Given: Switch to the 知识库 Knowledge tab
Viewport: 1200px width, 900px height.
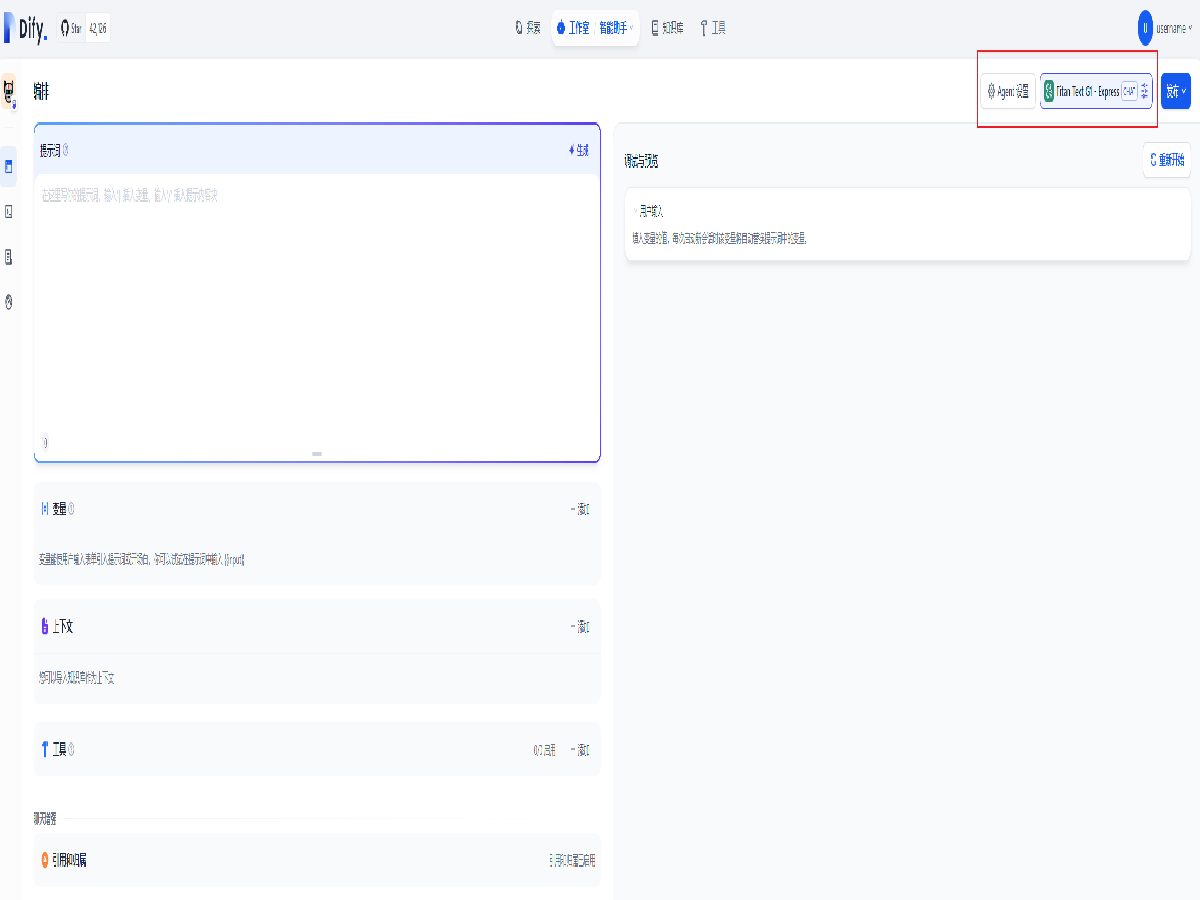Looking at the screenshot, I should 667,28.
